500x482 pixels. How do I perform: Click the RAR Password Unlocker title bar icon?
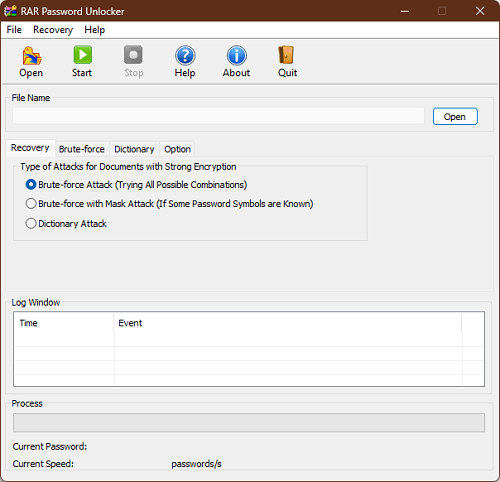10,11
